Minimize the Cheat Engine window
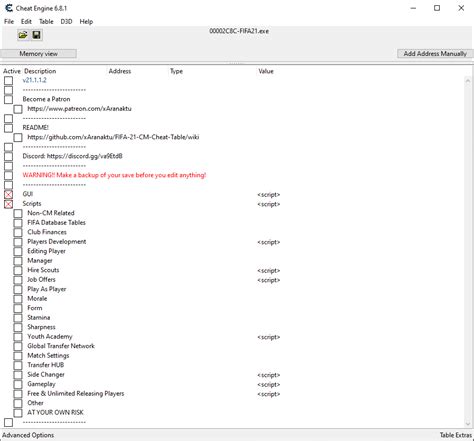This screenshot has width=474, height=441. click(x=413, y=8)
